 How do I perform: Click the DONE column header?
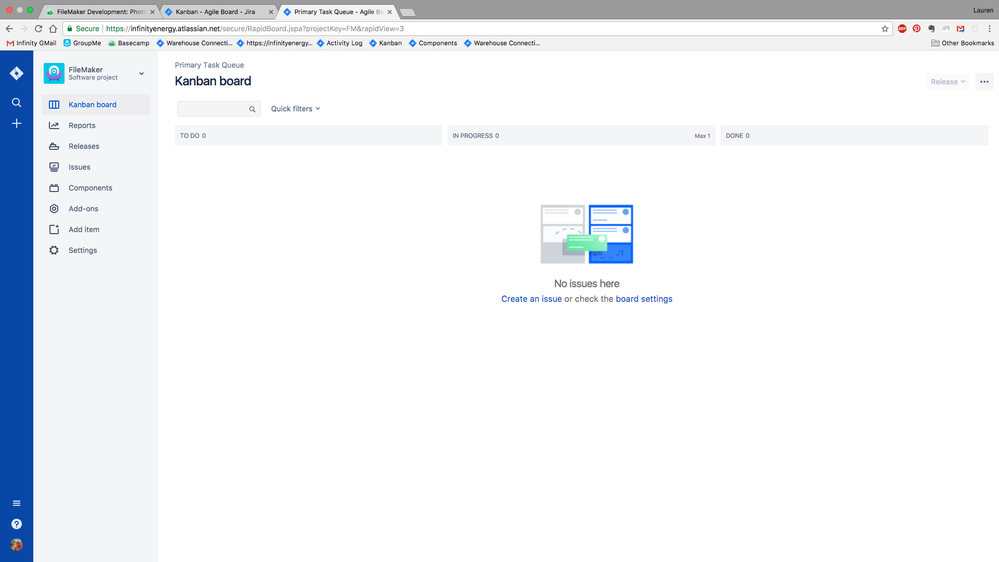854,136
